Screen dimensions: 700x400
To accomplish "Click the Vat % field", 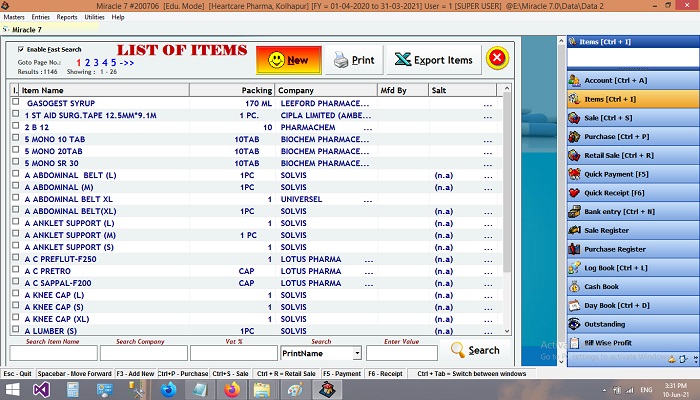I will point(234,353).
